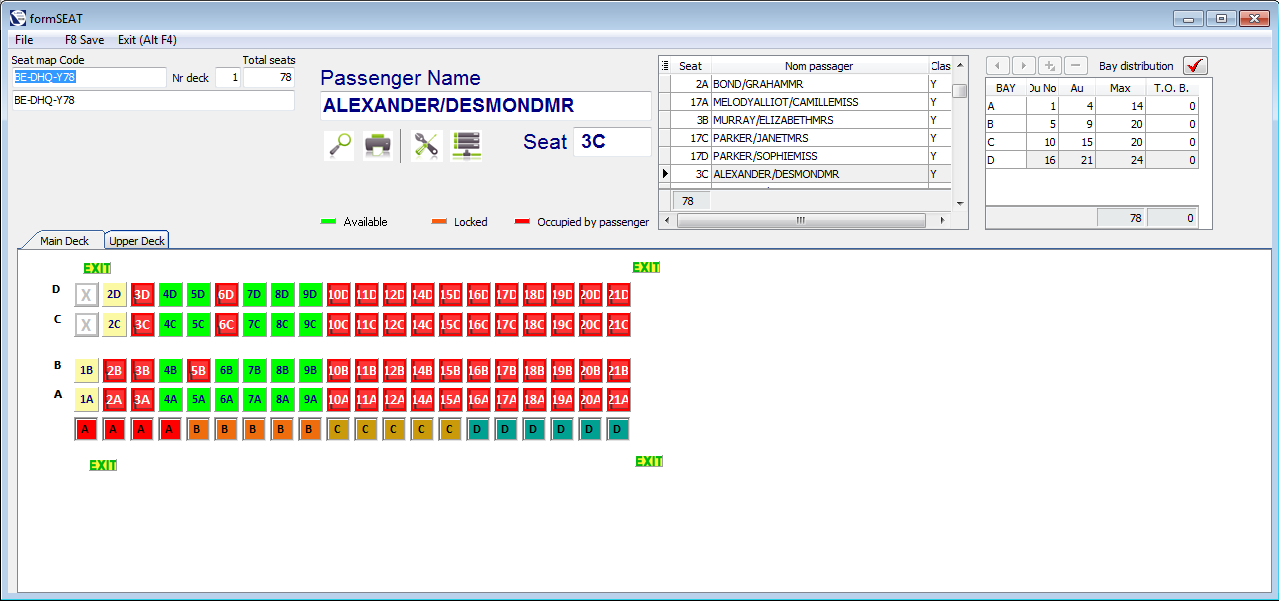Click the red checkmark by Bay distribution

click(x=1195, y=66)
